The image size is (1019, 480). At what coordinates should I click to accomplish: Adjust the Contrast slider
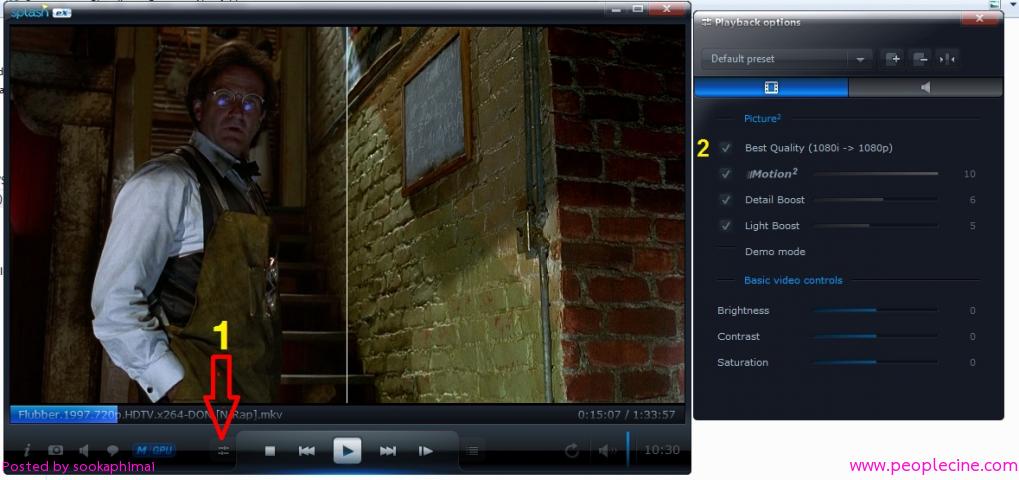(x=876, y=336)
